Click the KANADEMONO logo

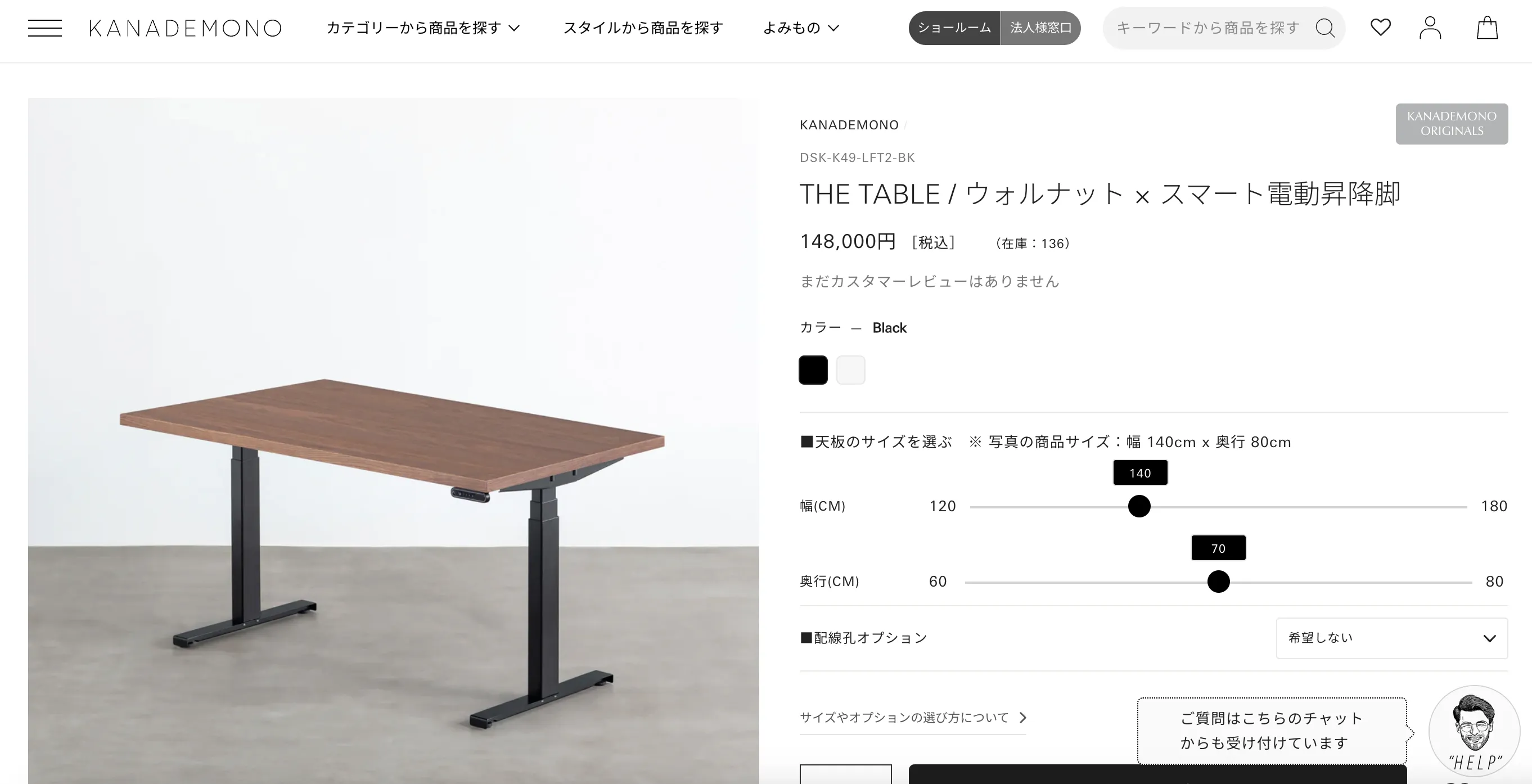tap(185, 28)
